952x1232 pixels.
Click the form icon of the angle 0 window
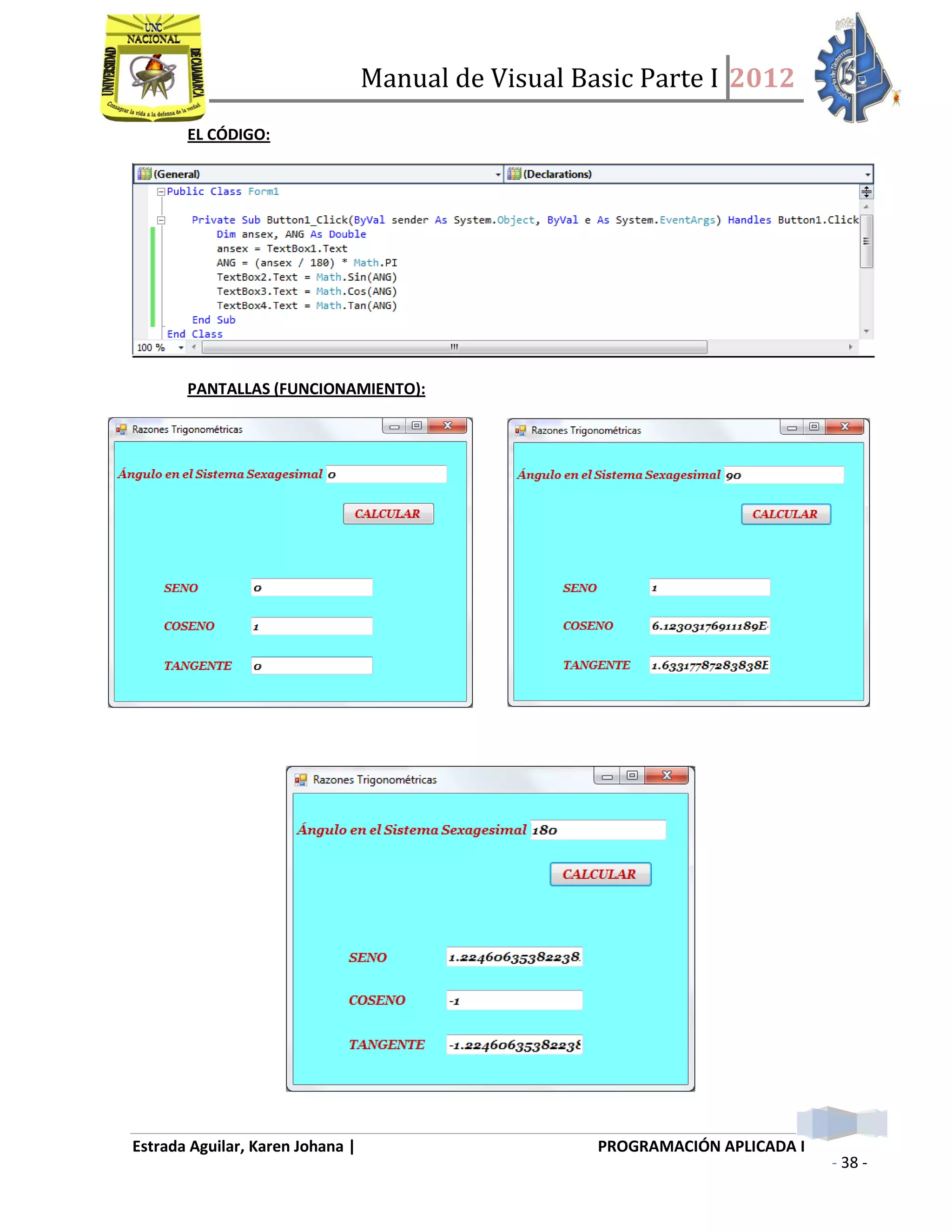click(x=121, y=429)
